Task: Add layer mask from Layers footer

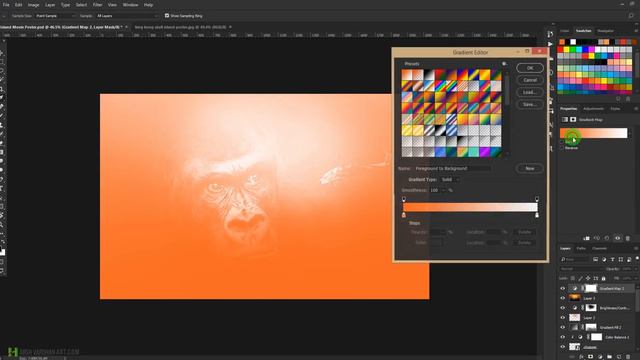Action: point(591,357)
